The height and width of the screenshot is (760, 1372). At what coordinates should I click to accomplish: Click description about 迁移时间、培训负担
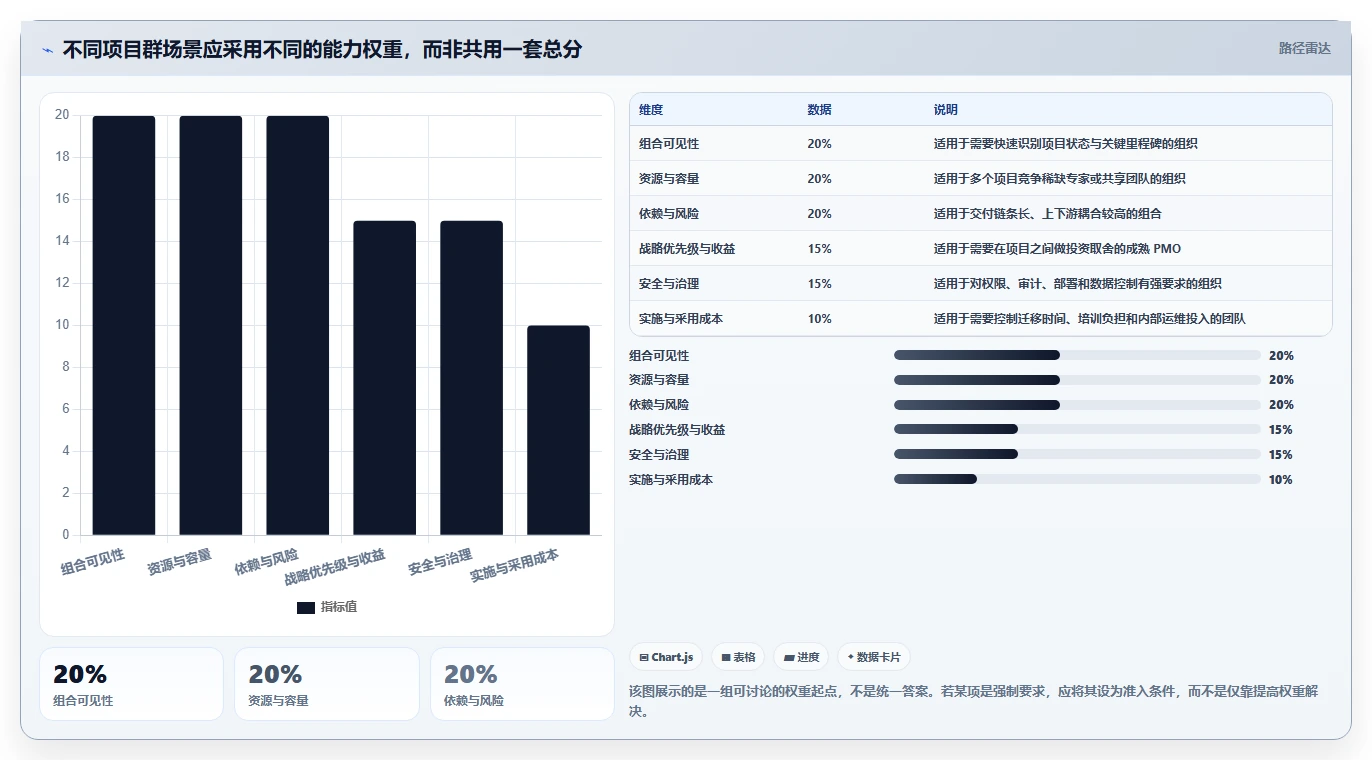point(1089,319)
